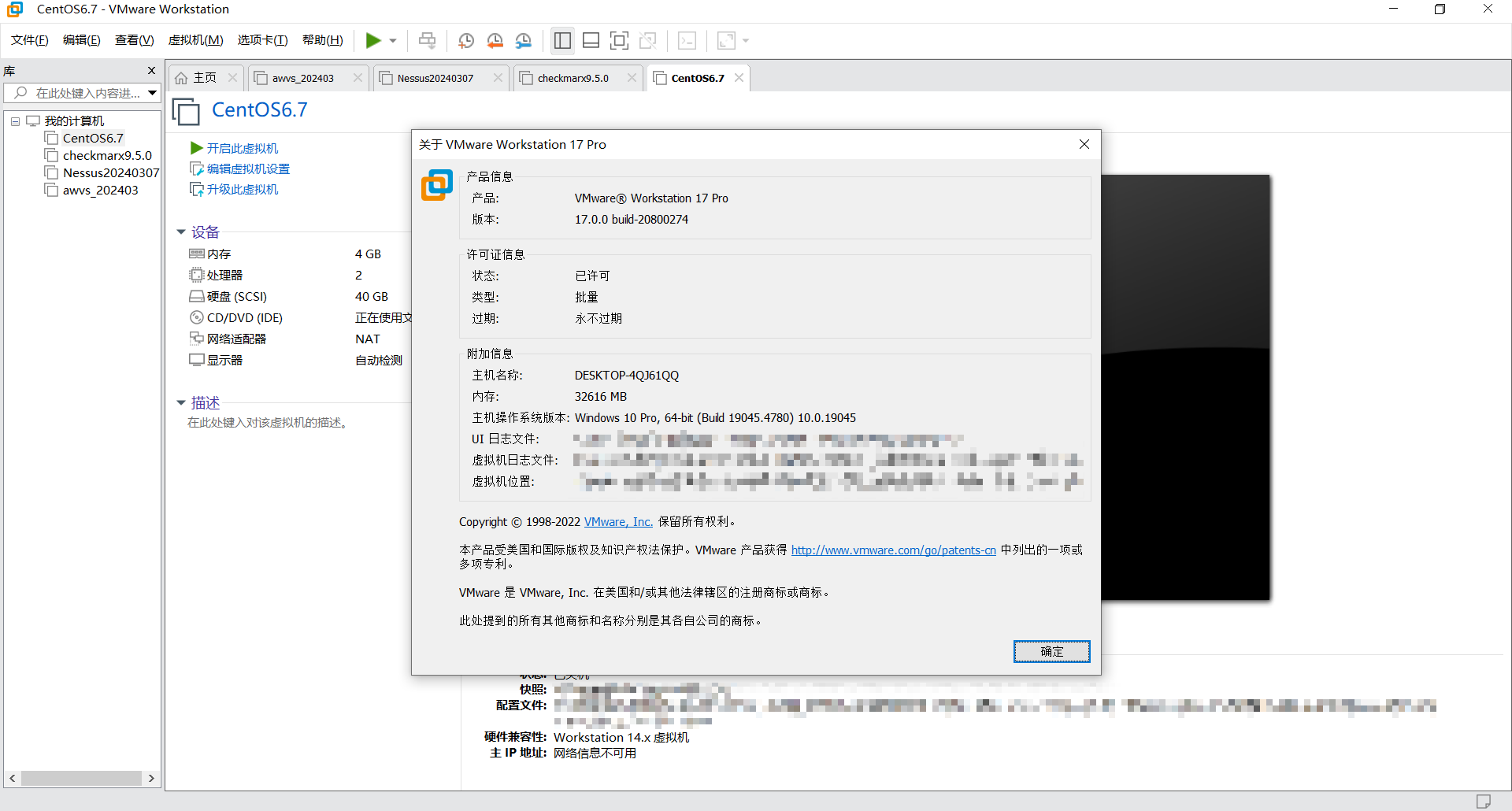The image size is (1512, 811).
Task: Close the Nessus20240307 tab
Action: coord(498,78)
